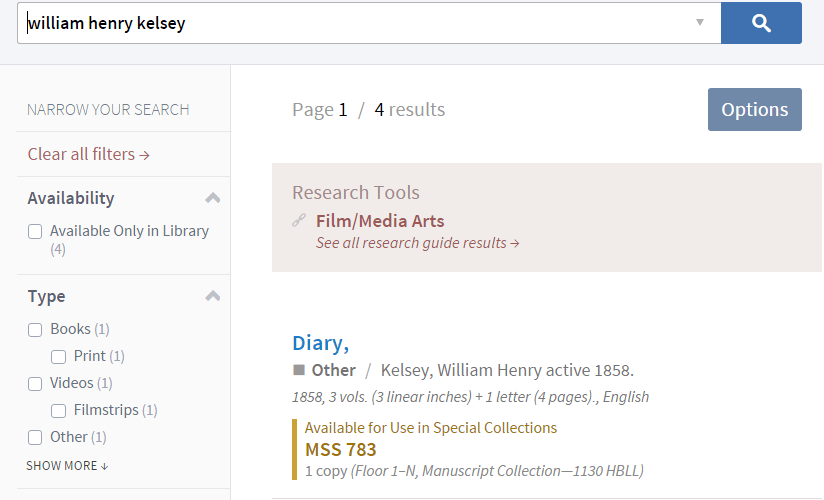Viewport: 824px width, 500px height.
Task: Click the link icon beside Film/Media Arts
Action: tap(299, 221)
